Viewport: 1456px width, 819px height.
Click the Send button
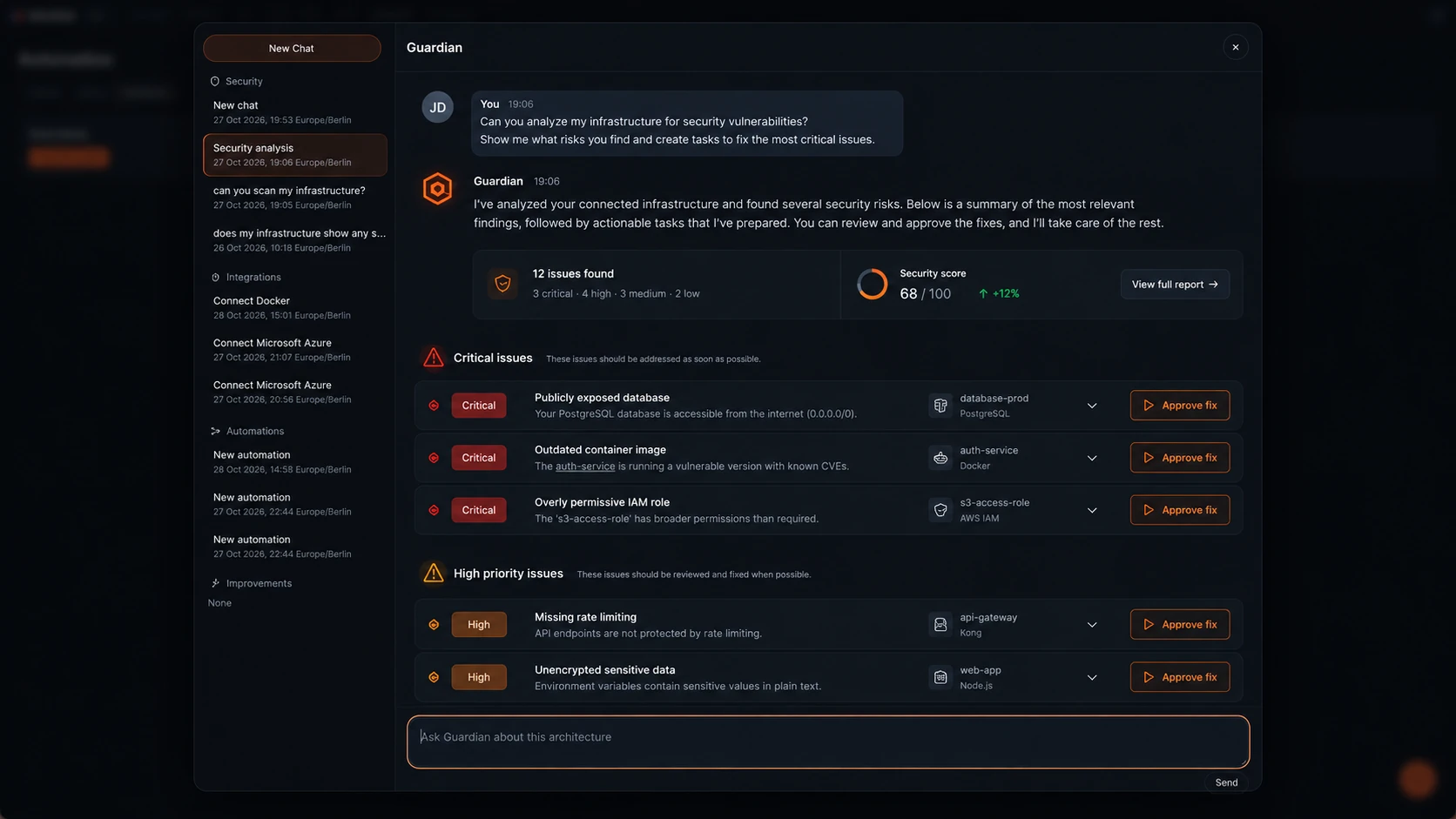coord(1226,782)
